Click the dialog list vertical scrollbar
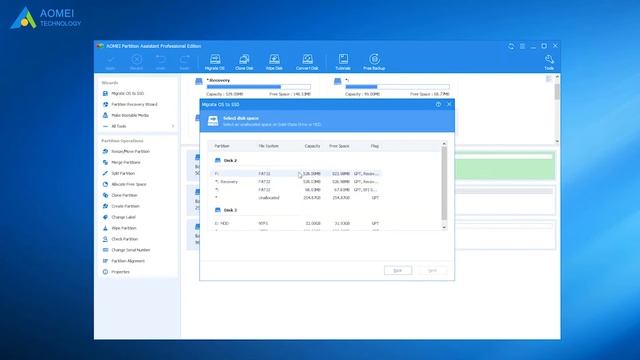This screenshot has width=640, height=360. pyautogui.click(x=444, y=183)
